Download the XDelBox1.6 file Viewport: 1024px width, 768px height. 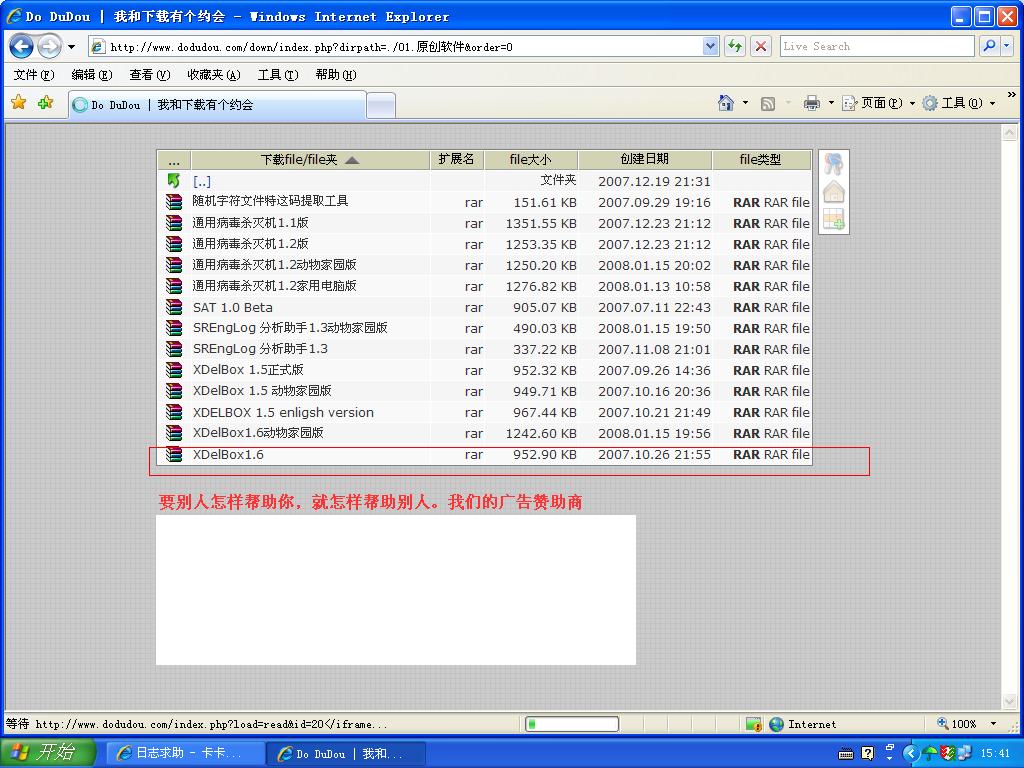pyautogui.click(x=229, y=454)
